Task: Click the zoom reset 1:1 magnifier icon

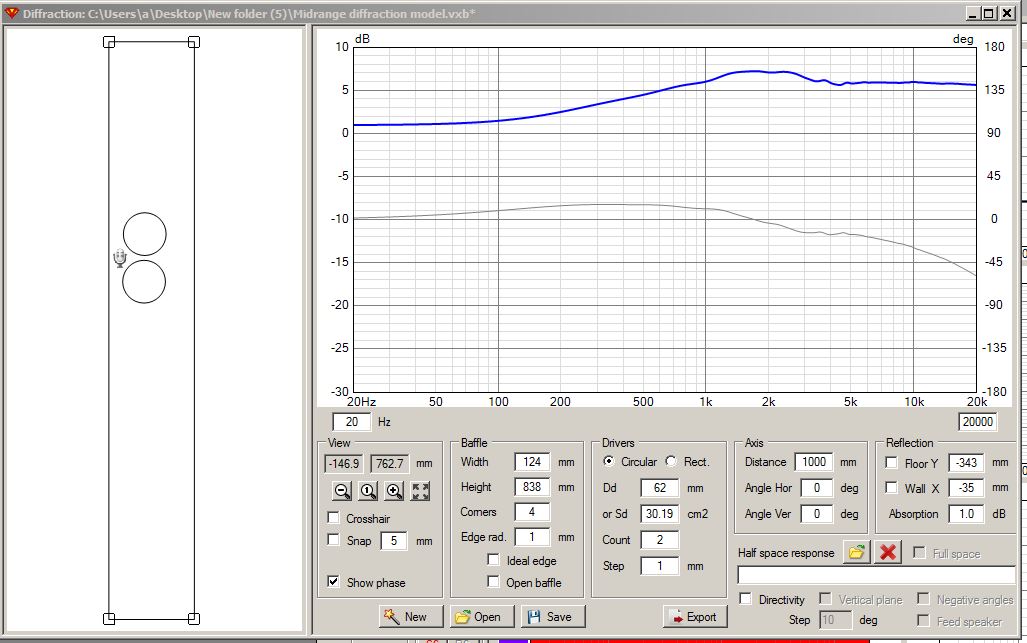Action: 367,491
